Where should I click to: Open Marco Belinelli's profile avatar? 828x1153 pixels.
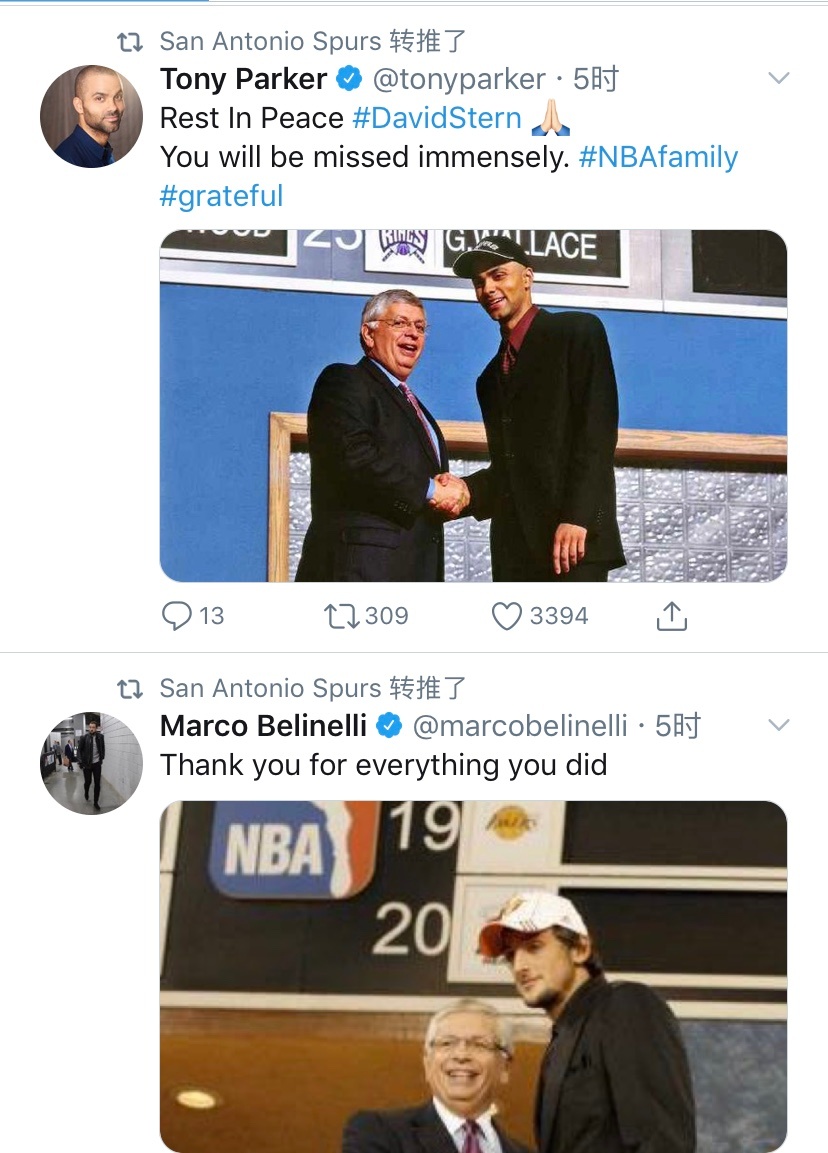tap(91, 763)
